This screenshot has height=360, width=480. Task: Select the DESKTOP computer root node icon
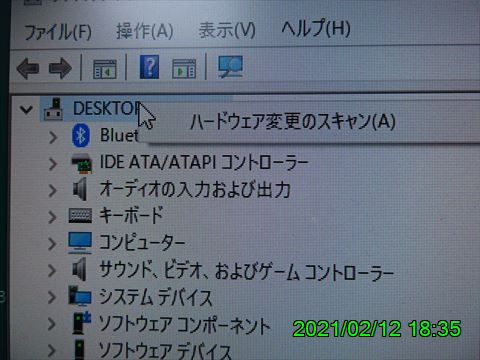pyautogui.click(x=54, y=109)
